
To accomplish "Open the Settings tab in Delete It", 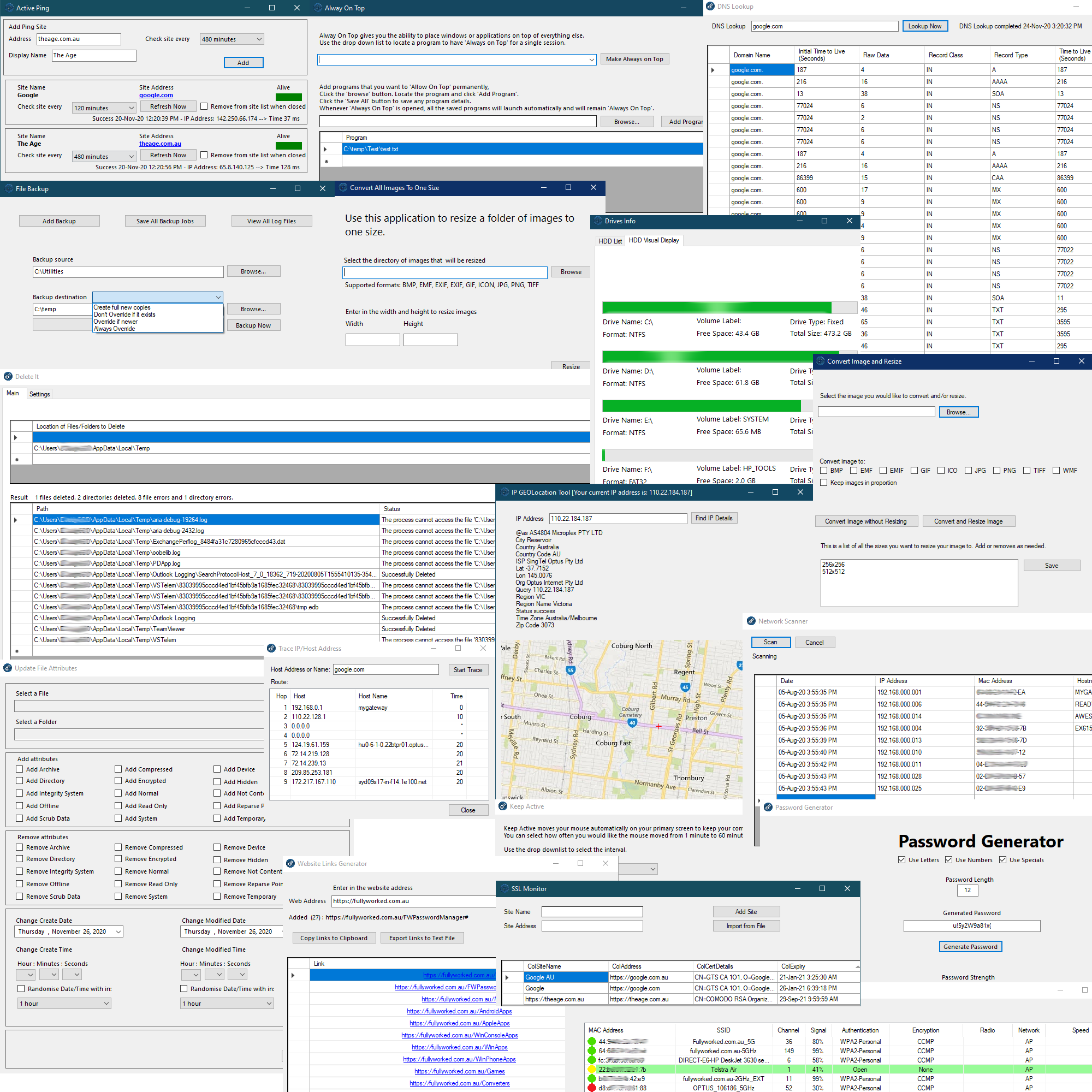I will pyautogui.click(x=39, y=394).
